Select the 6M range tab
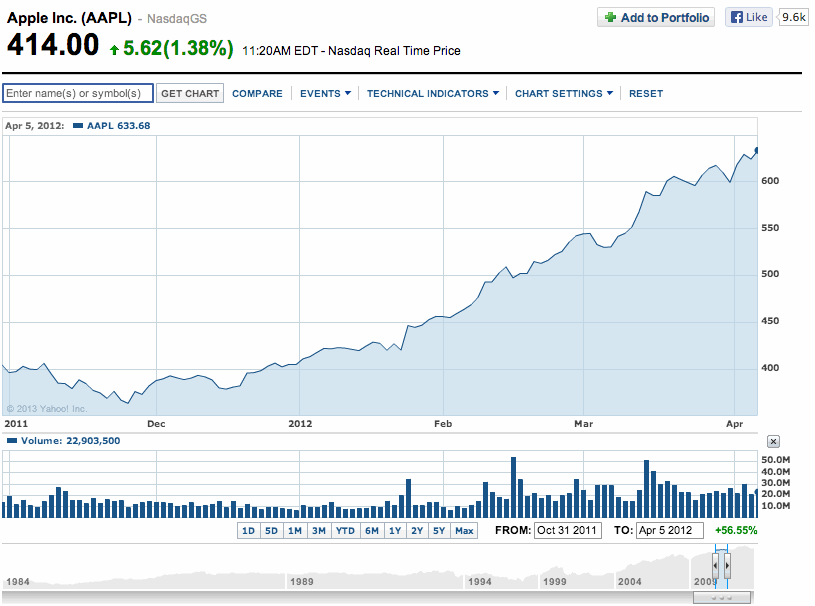This screenshot has height=606, width=815. pos(372,531)
